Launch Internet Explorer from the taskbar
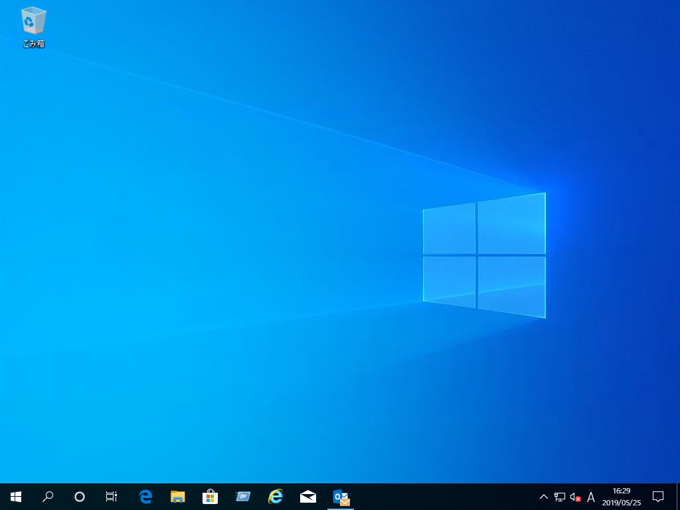Image resolution: width=680 pixels, height=510 pixels. point(275,497)
